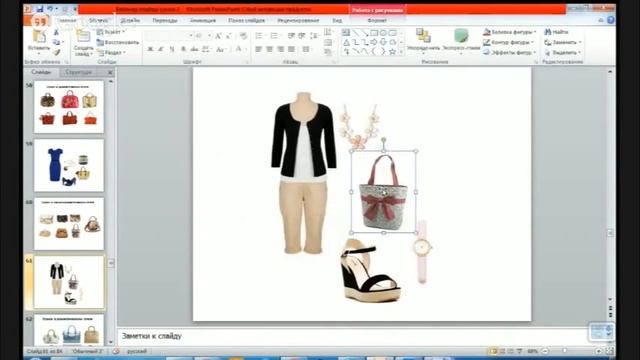Toggle bulleted list
Image resolution: width=640 pixels, height=360 pixels.
(x=260, y=36)
